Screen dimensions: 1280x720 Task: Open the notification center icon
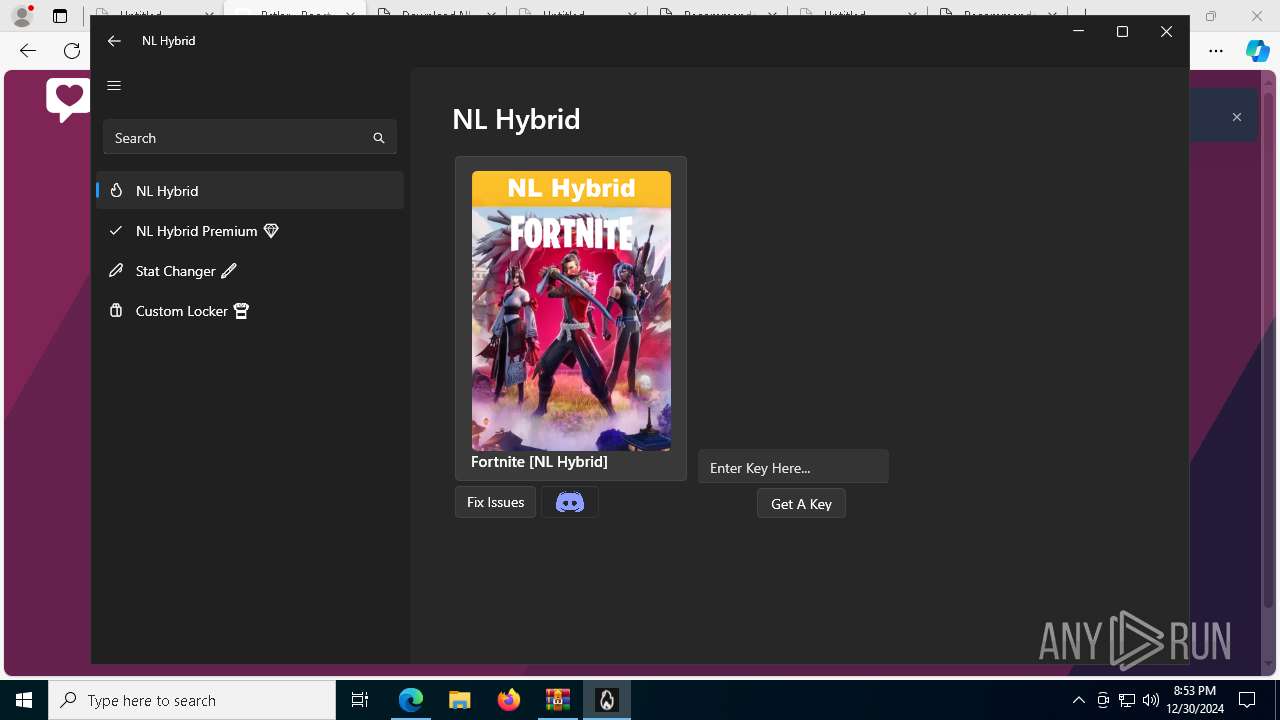pyautogui.click(x=1247, y=700)
